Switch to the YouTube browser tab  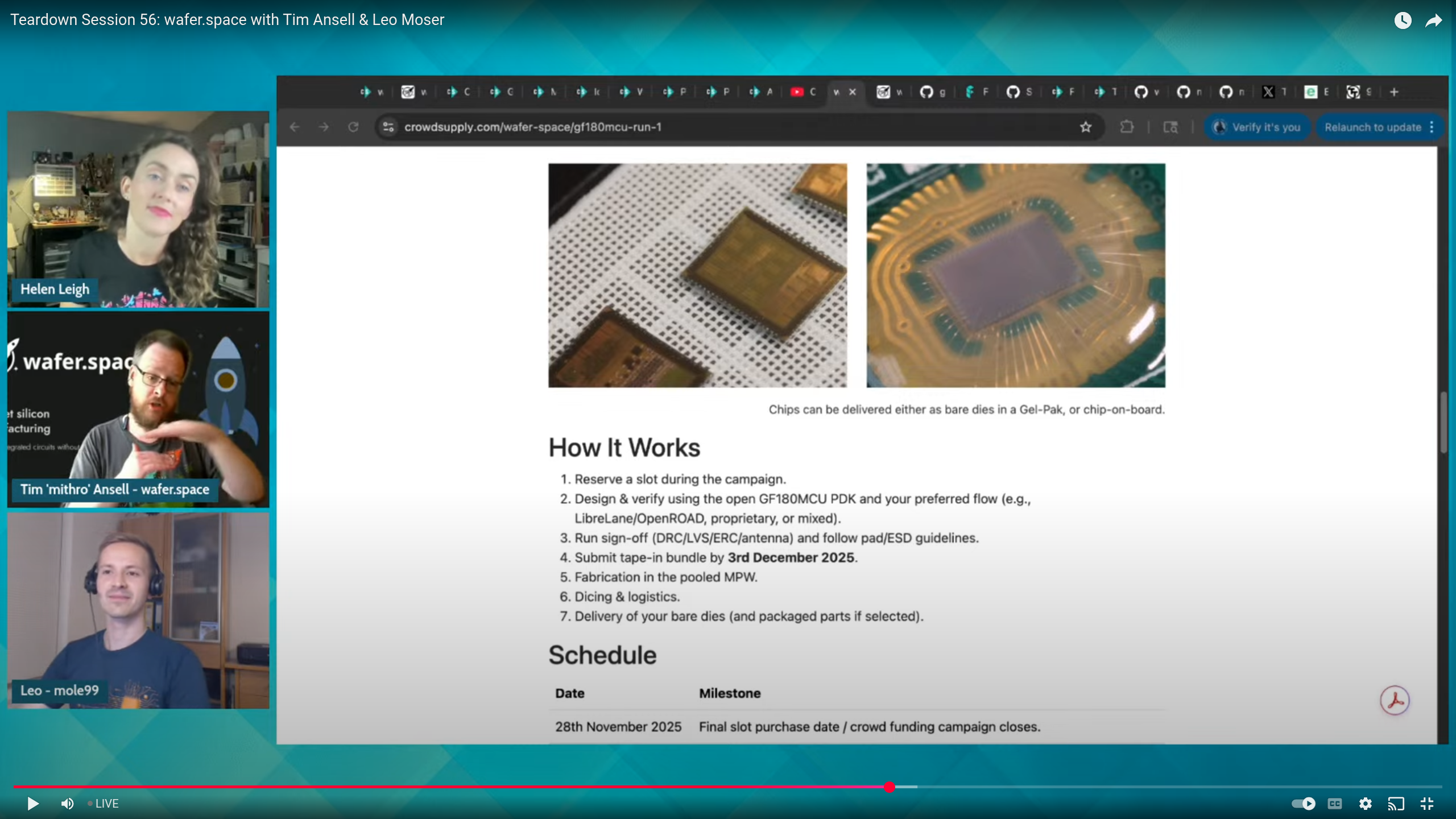tap(803, 92)
